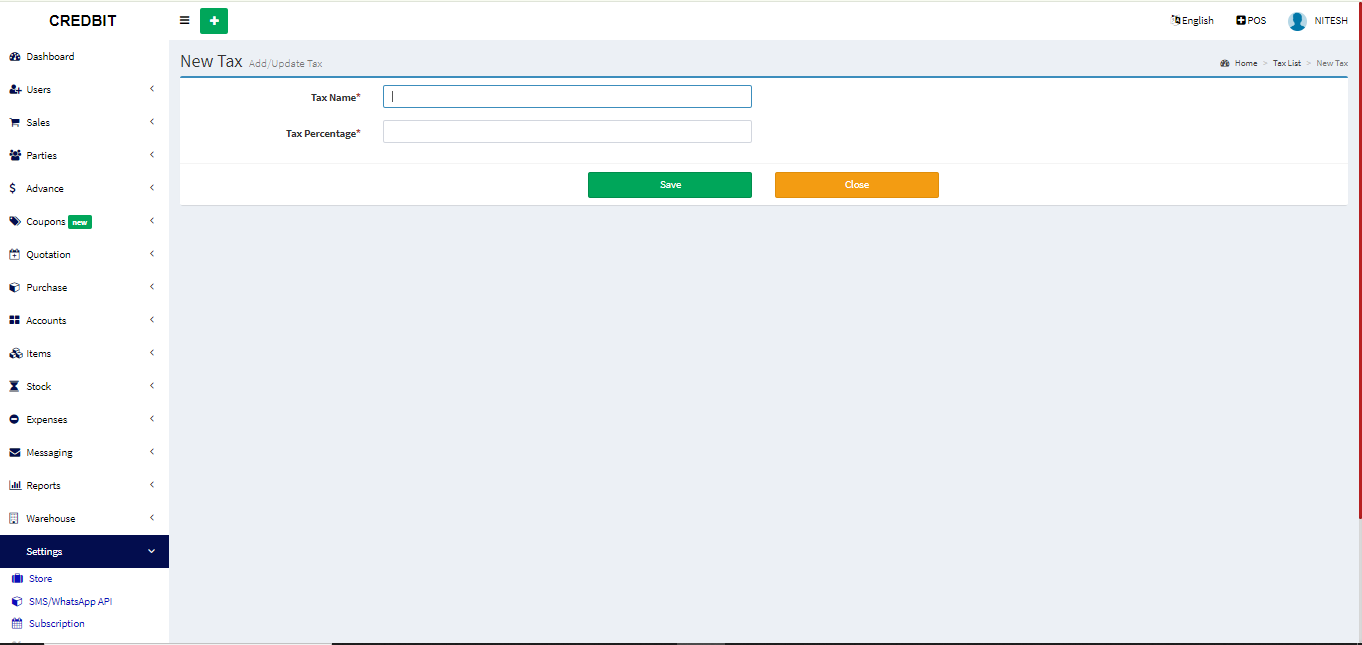Click the Dashboard gauge icon in sidebar

click(15, 57)
